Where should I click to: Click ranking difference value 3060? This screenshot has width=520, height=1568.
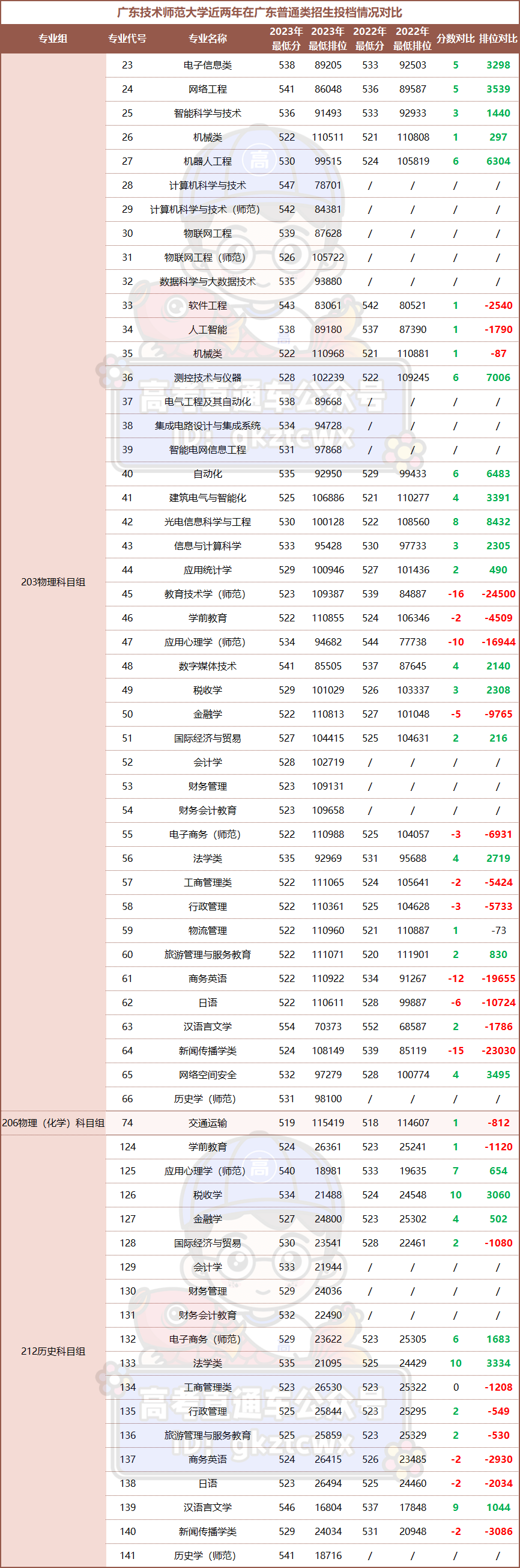pyautogui.click(x=498, y=1195)
